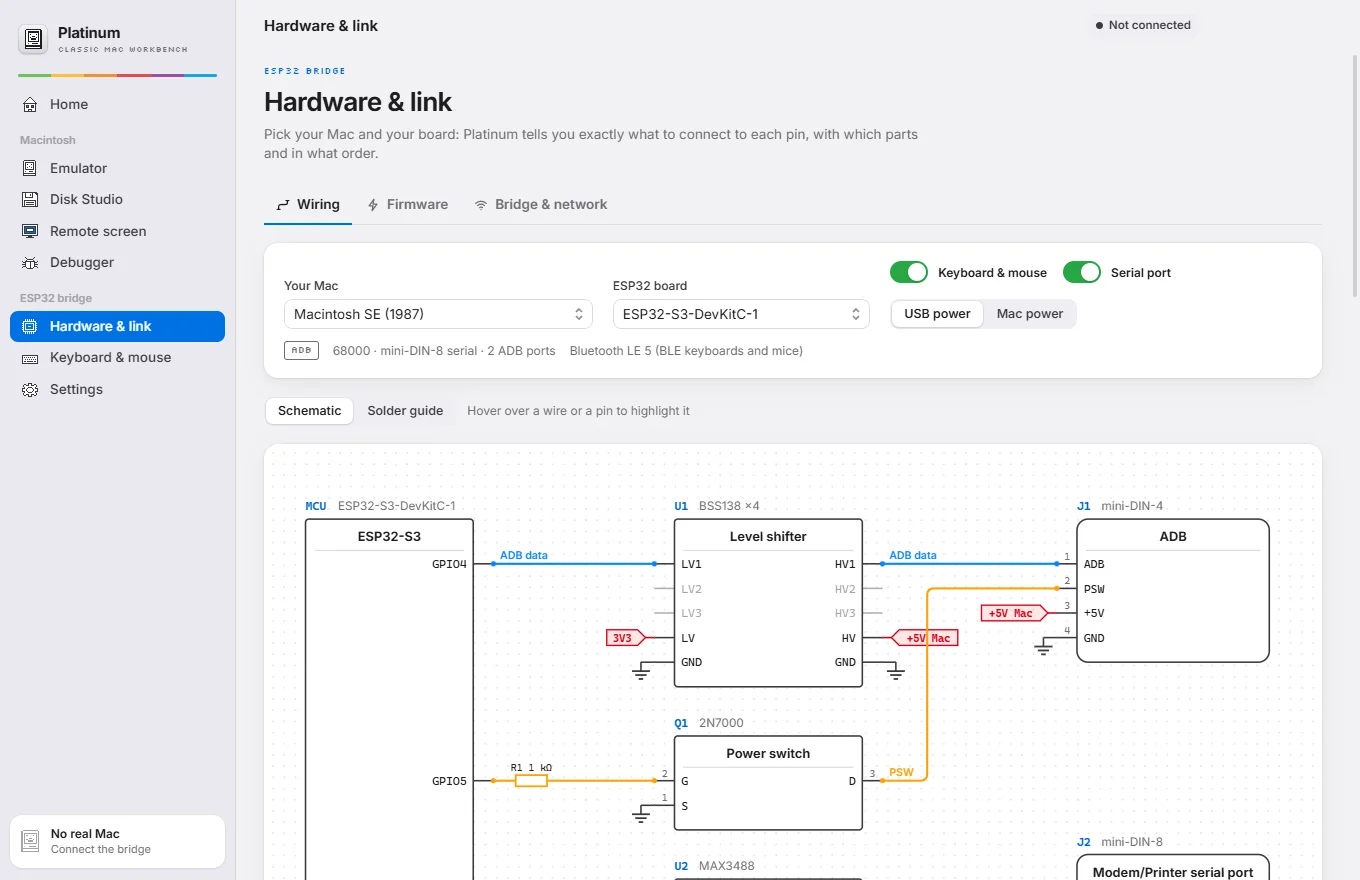This screenshot has width=1360, height=880.
Task: Open Home via its house icon
Action: tap(30, 104)
